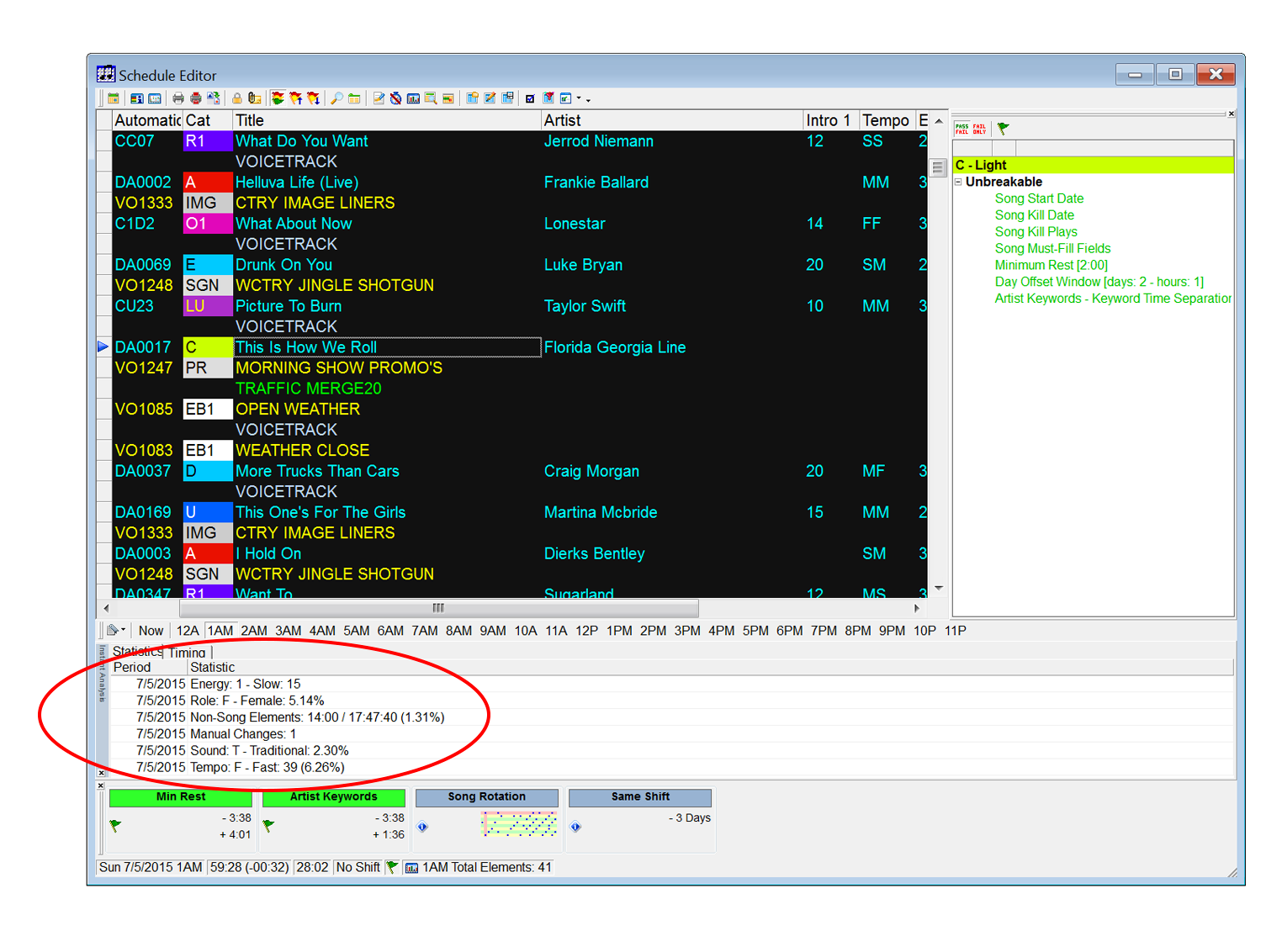Click the gray printer icon in toolbar

pos(178,98)
